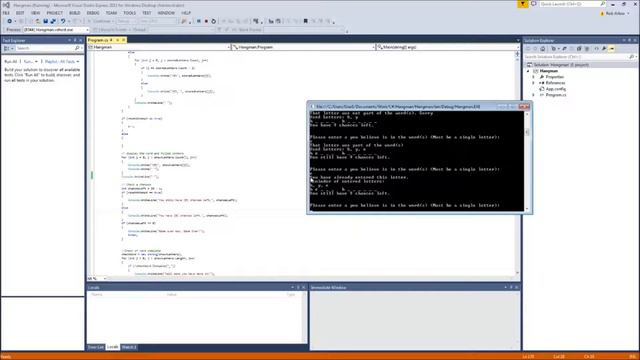Open the BUILD menu

(74, 13)
